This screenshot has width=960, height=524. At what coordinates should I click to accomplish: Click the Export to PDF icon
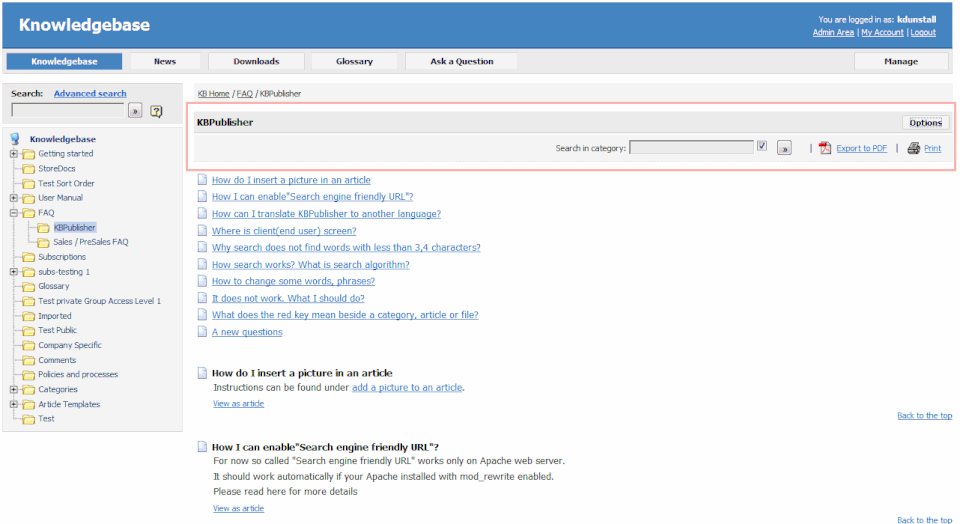[x=825, y=148]
